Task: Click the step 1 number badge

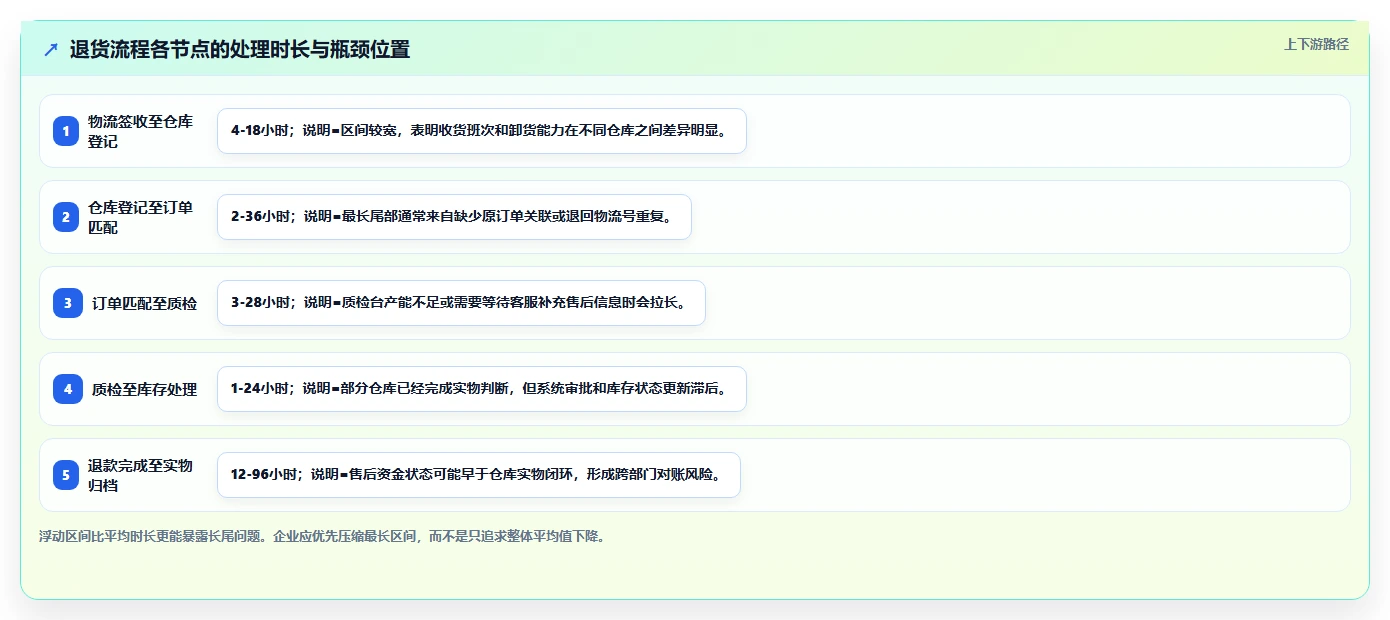Action: point(66,131)
